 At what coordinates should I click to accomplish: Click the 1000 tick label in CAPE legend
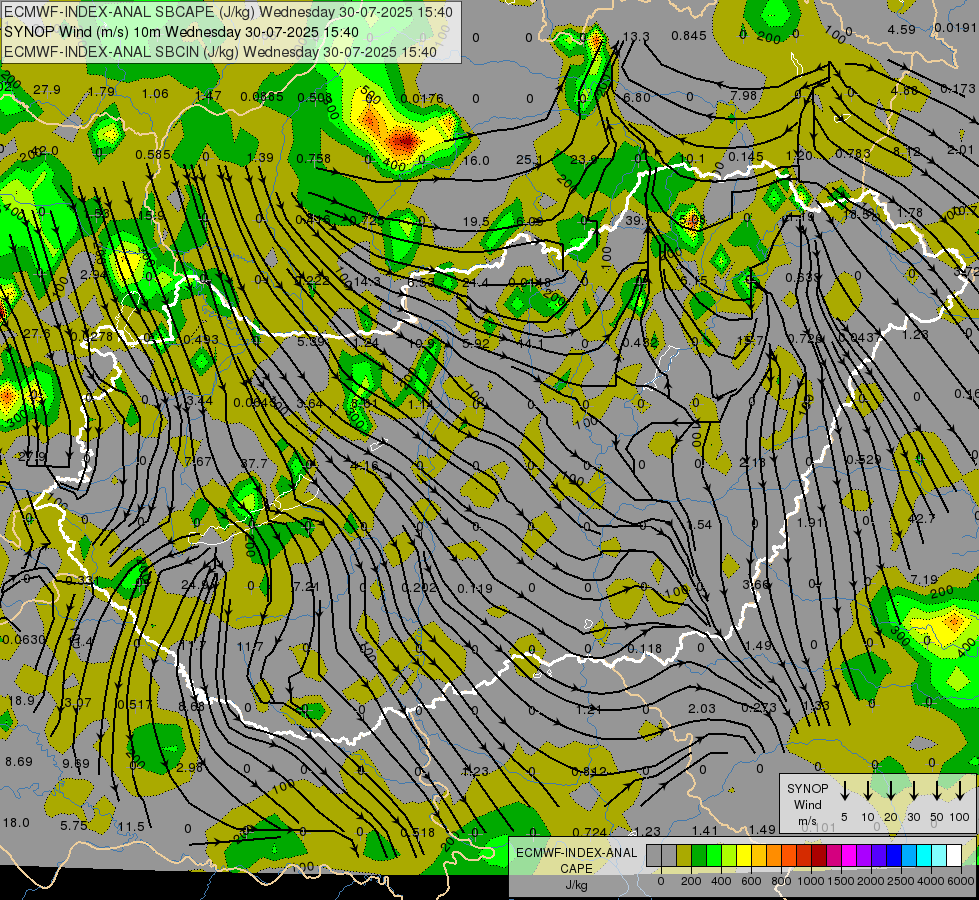point(811,881)
